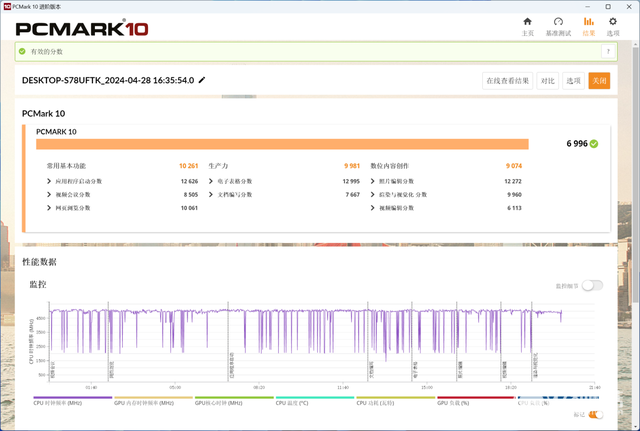The image size is (640, 431).
Task: Click the PCMARK10 logo
Action: click(x=82, y=29)
